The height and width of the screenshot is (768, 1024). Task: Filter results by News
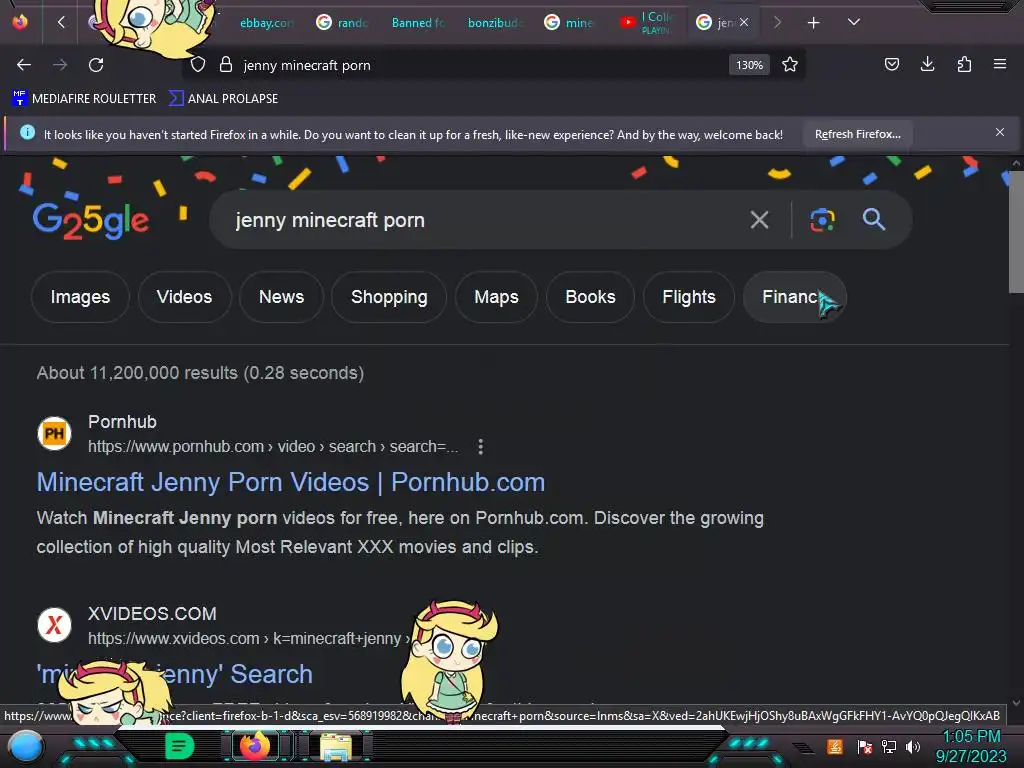(281, 297)
